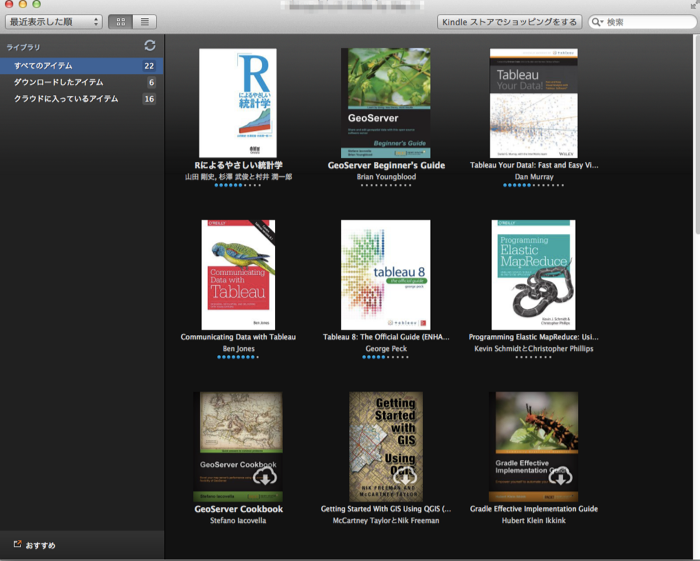Click the count badge 16

(x=149, y=99)
